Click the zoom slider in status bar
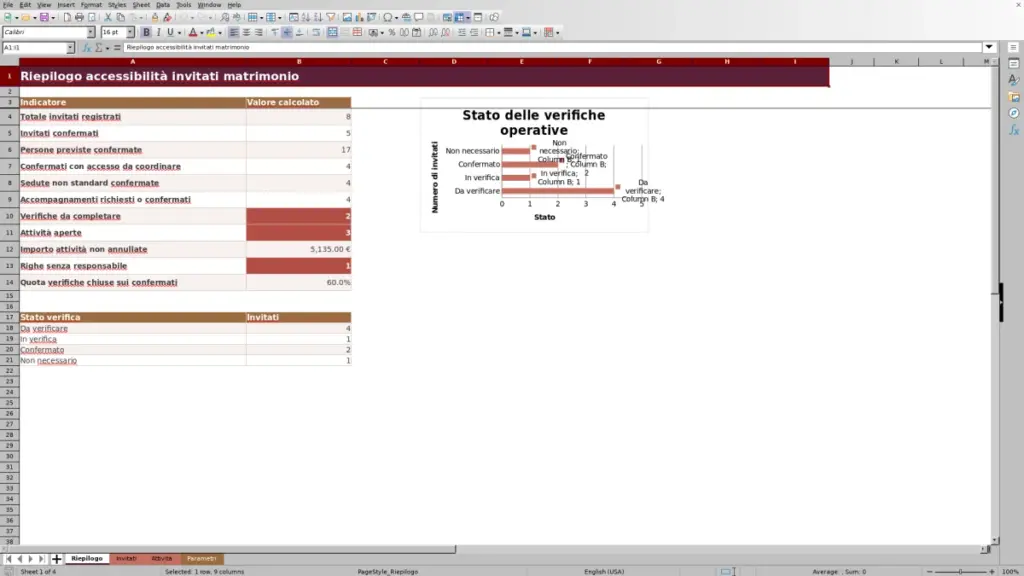 [x=960, y=571]
